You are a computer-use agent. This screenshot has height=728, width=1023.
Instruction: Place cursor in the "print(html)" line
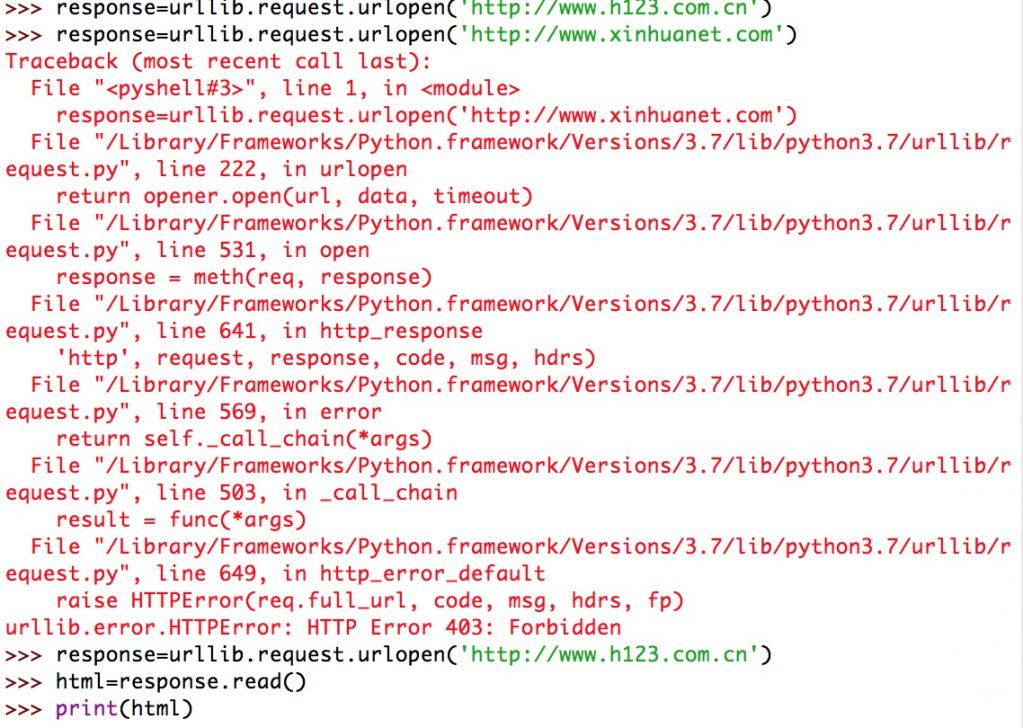pyautogui.click(x=123, y=709)
